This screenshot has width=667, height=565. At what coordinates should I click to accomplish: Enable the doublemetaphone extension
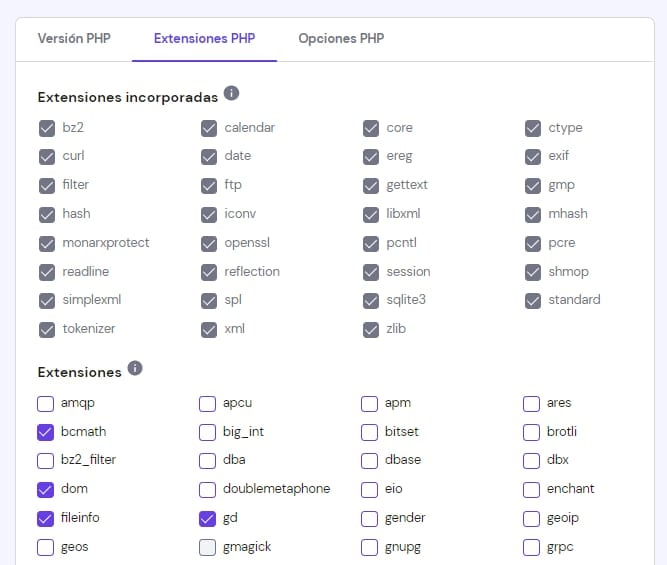tap(208, 490)
